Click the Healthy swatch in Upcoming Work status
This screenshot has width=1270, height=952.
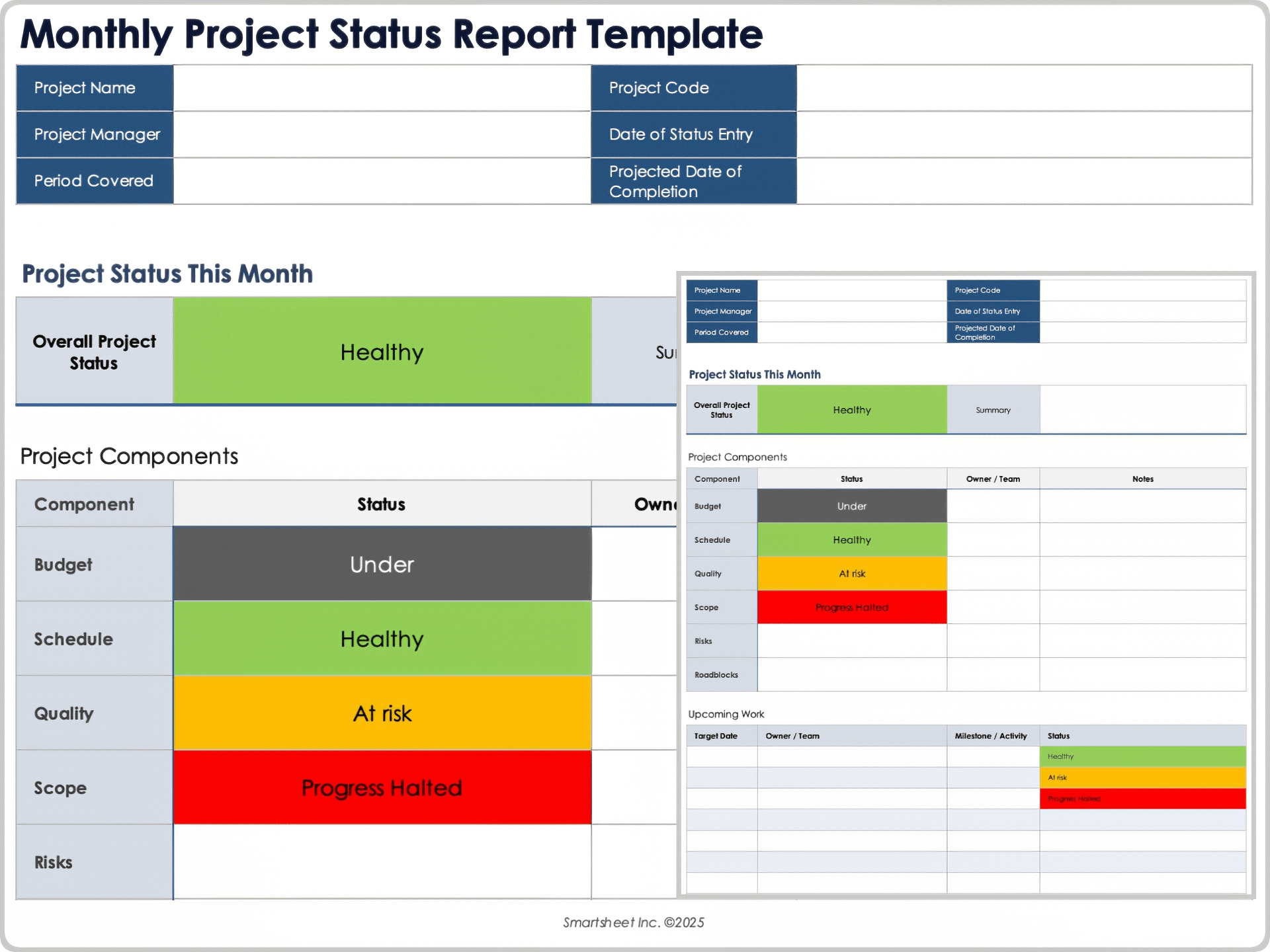[1143, 756]
